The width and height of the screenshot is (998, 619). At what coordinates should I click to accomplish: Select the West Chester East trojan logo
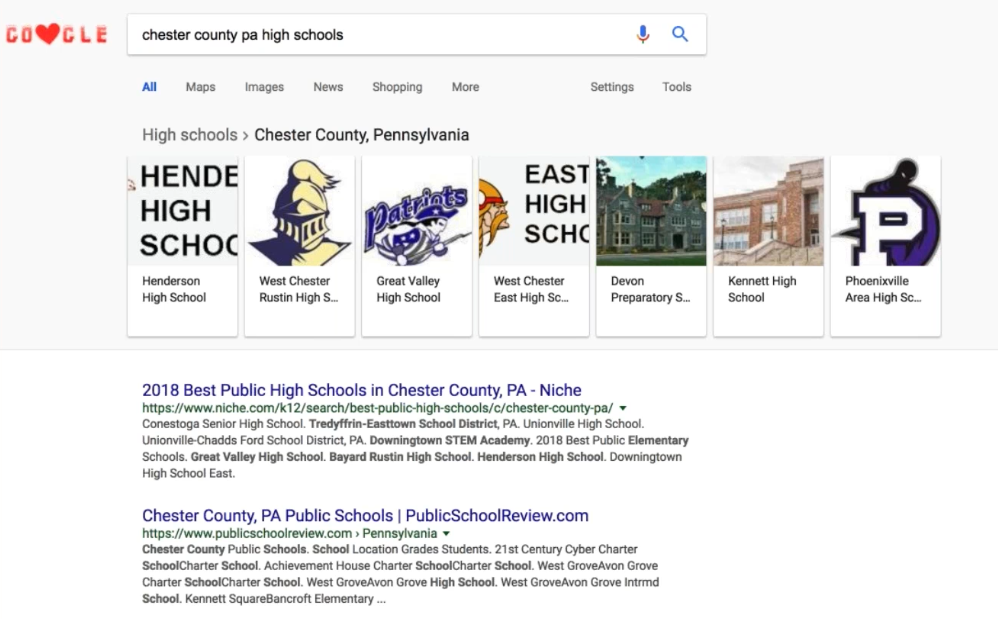pyautogui.click(x=533, y=211)
